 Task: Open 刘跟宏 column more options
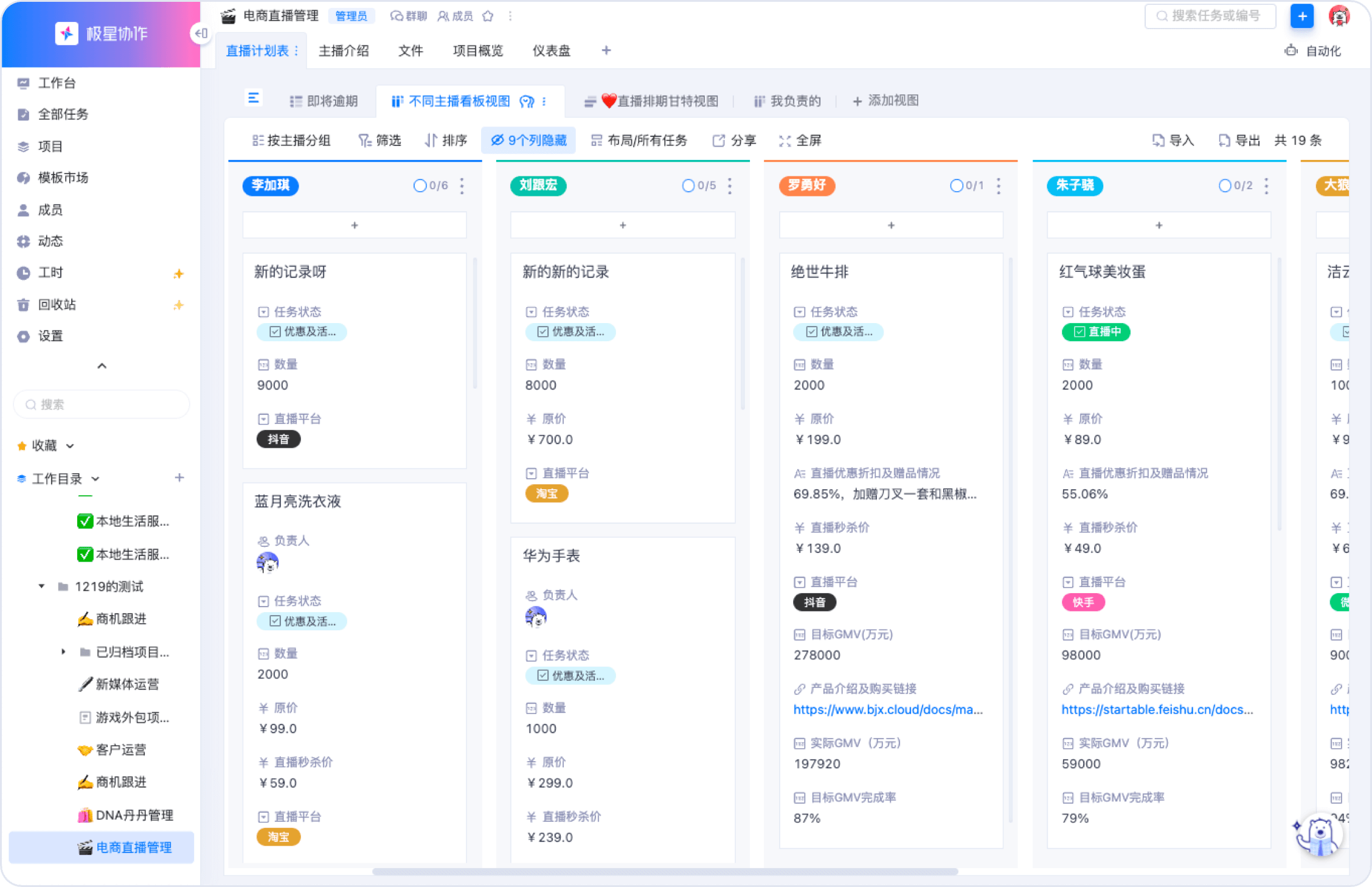(x=730, y=186)
